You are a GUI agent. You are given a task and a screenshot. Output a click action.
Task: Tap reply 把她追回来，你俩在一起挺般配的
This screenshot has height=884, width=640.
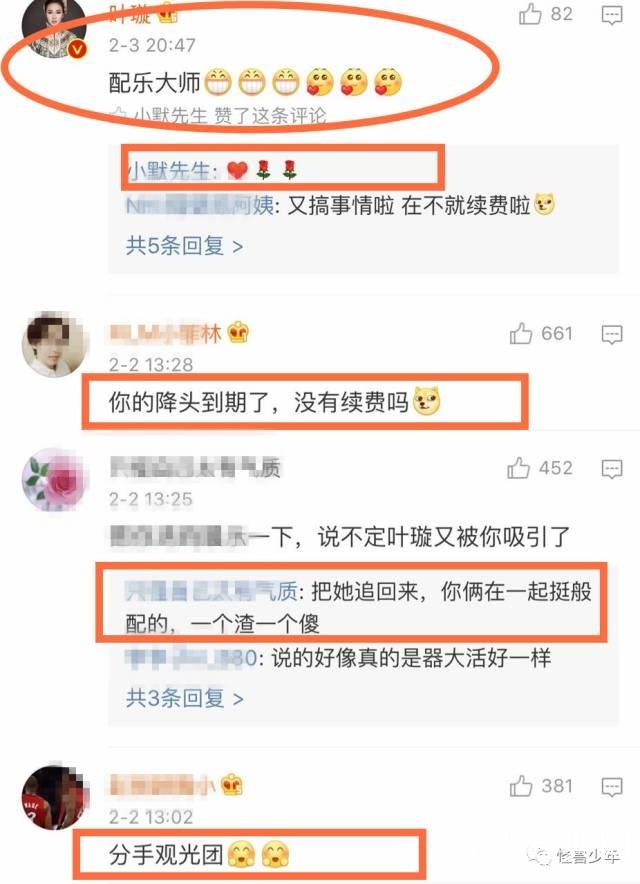tap(358, 608)
